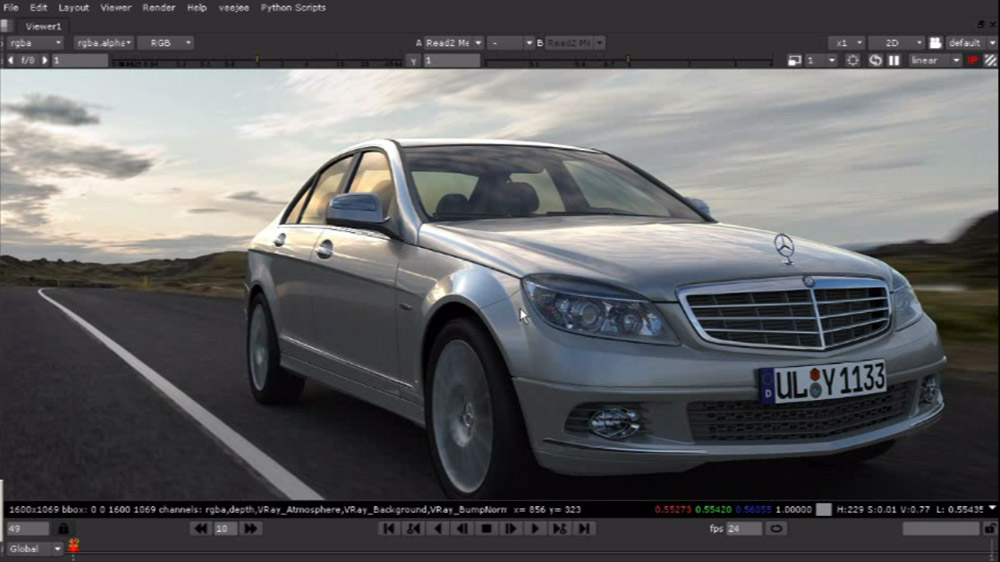Toggle the frame range lock icon

point(990,529)
